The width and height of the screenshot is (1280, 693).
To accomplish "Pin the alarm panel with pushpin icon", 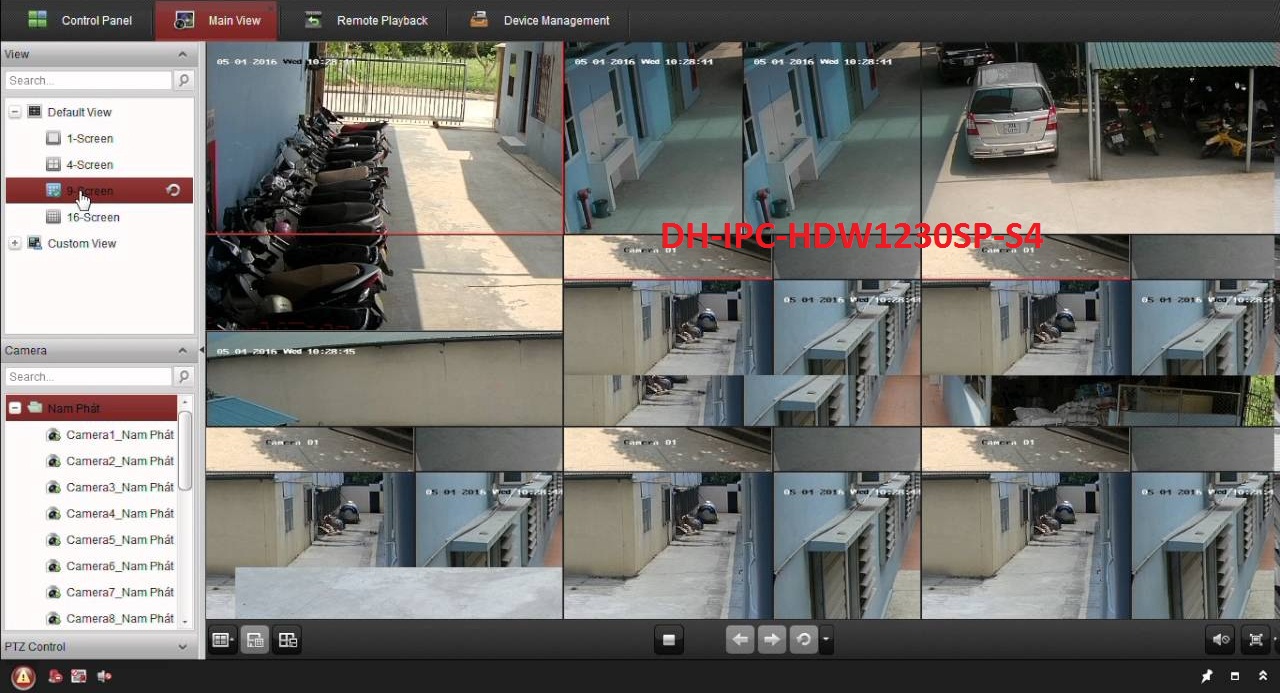I will click(1207, 677).
